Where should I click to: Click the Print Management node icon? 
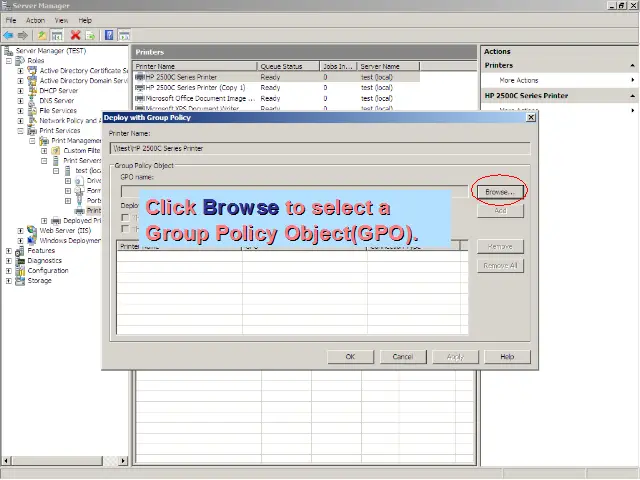point(44,141)
